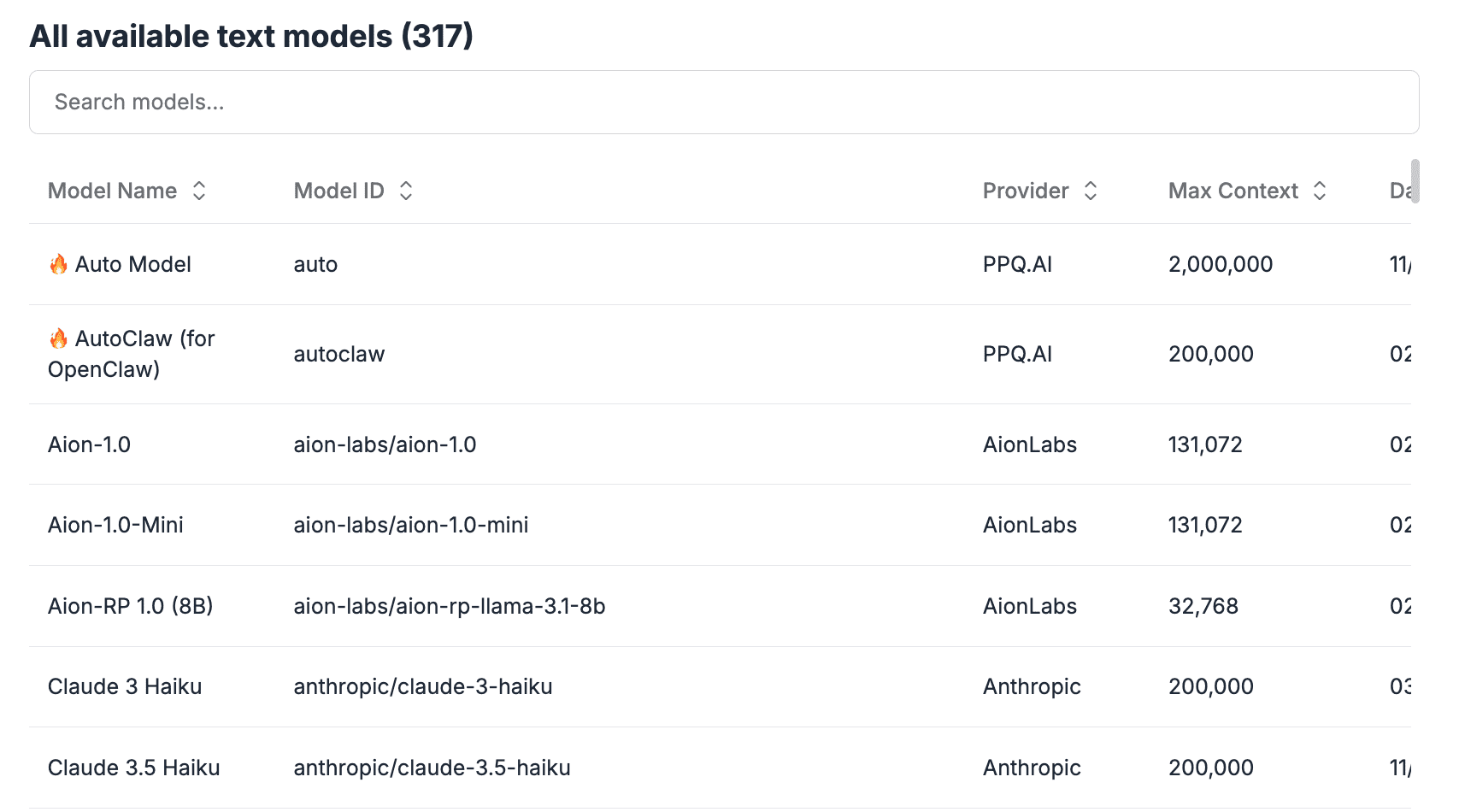The image size is (1465, 812).
Task: Click the Claude 3.5 Haiku model name
Action: point(134,768)
